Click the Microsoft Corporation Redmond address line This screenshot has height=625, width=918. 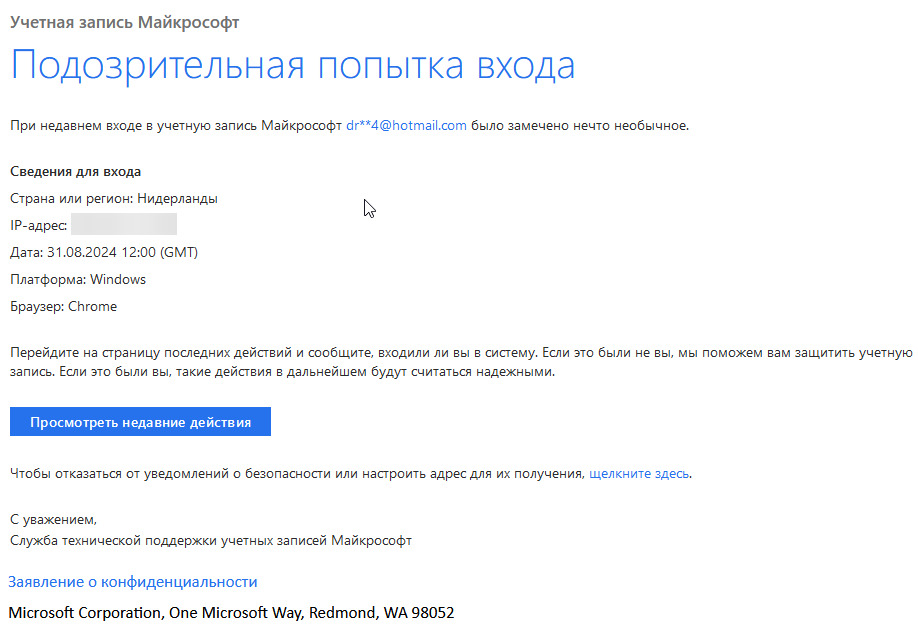point(231,613)
